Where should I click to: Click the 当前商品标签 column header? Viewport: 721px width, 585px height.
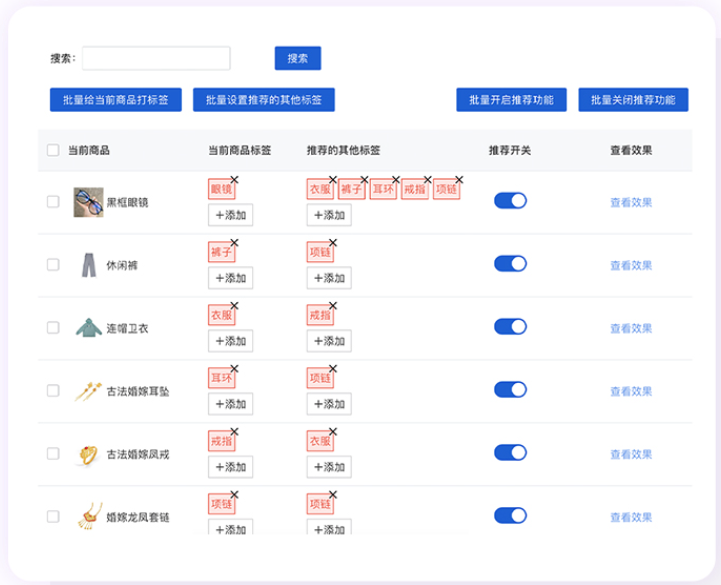(240, 150)
